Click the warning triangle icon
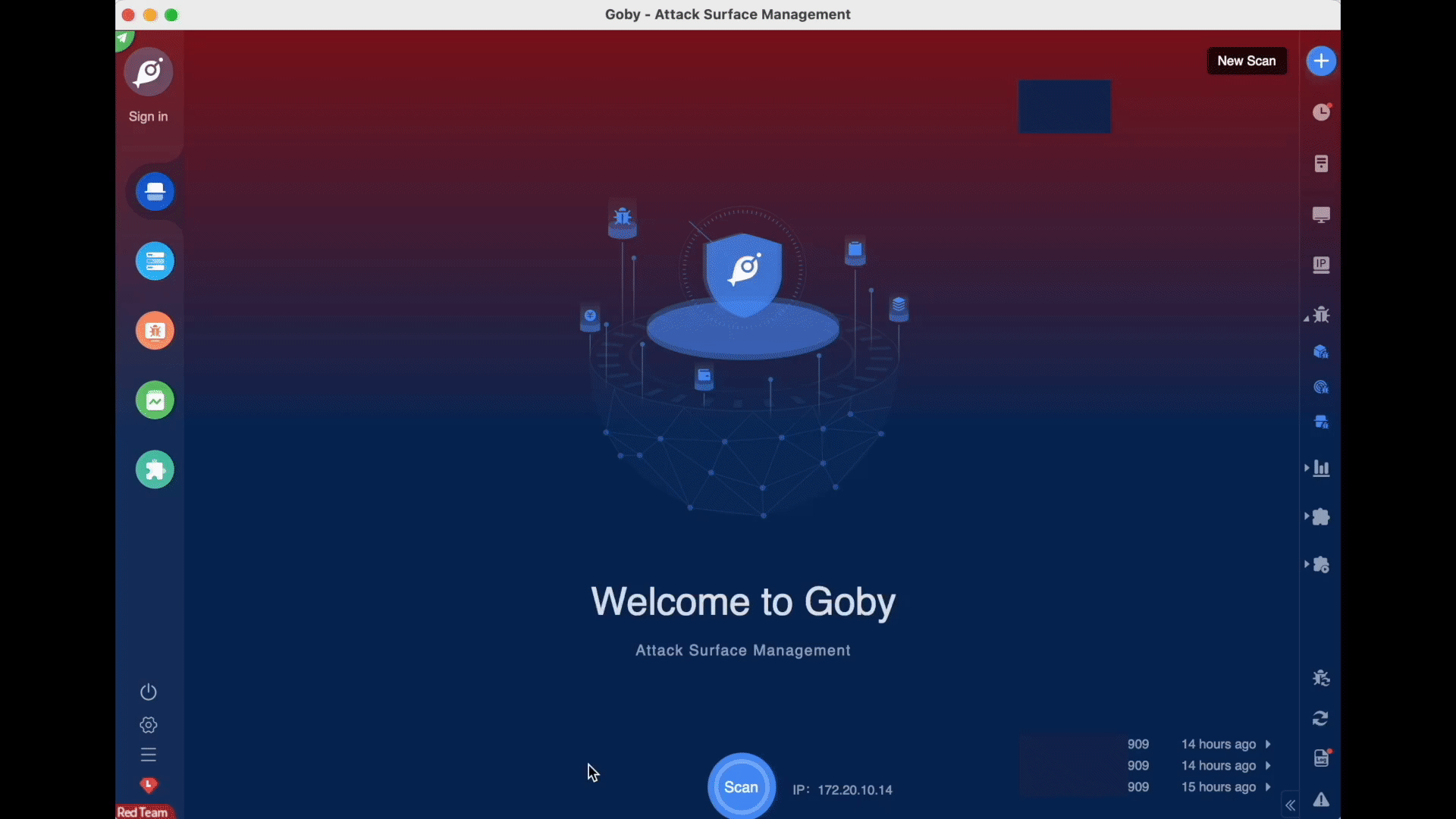This screenshot has height=819, width=1456. click(x=1321, y=799)
